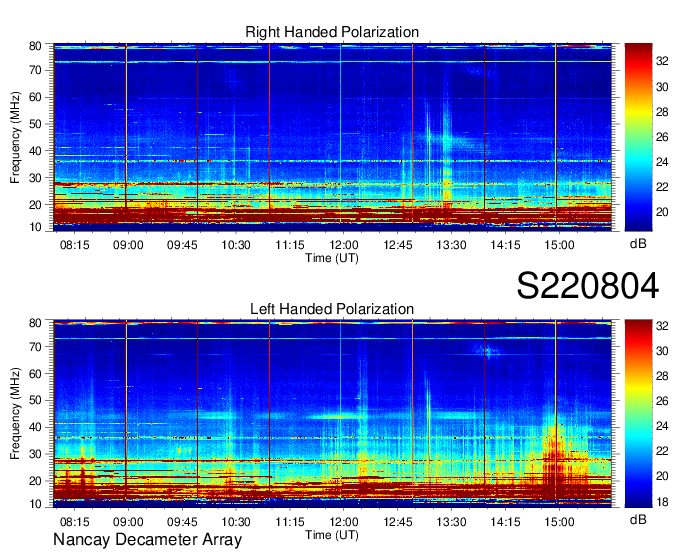This screenshot has height=552, width=680.
Task: Click the 26 dB mark on Right Handed color bar
Action: (x=662, y=137)
